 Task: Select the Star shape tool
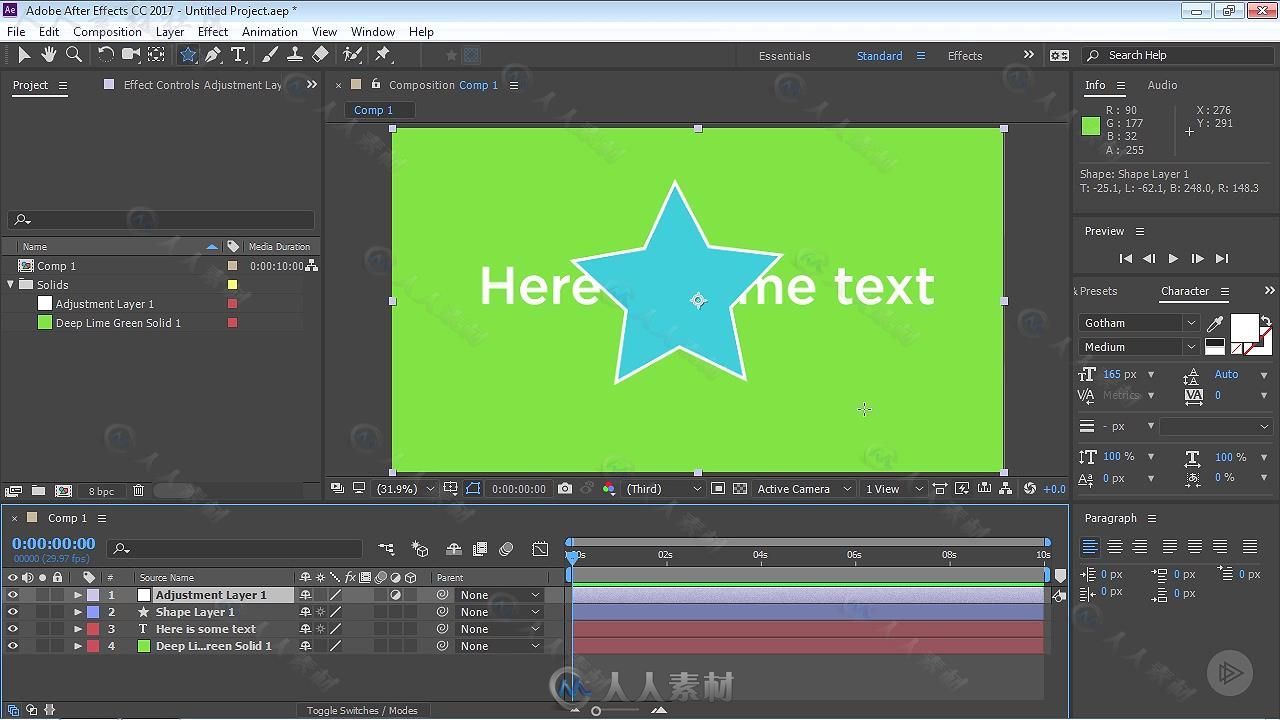pyautogui.click(x=188, y=55)
